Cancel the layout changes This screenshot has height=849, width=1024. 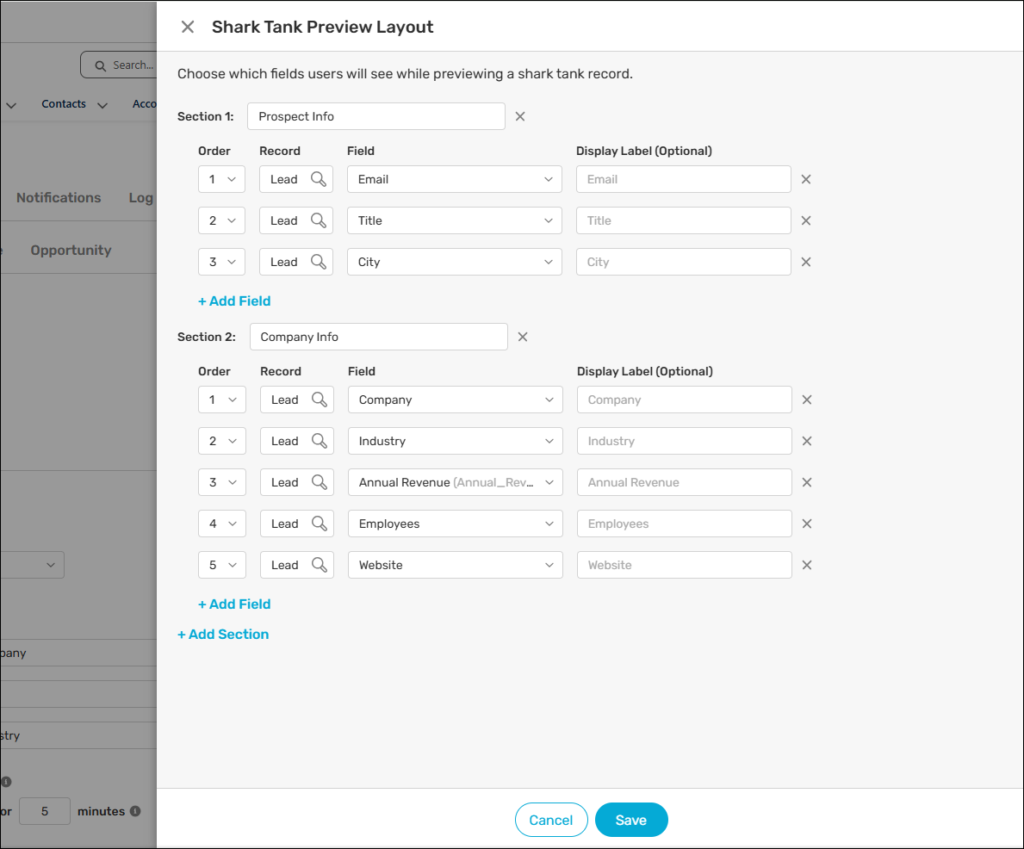(551, 820)
